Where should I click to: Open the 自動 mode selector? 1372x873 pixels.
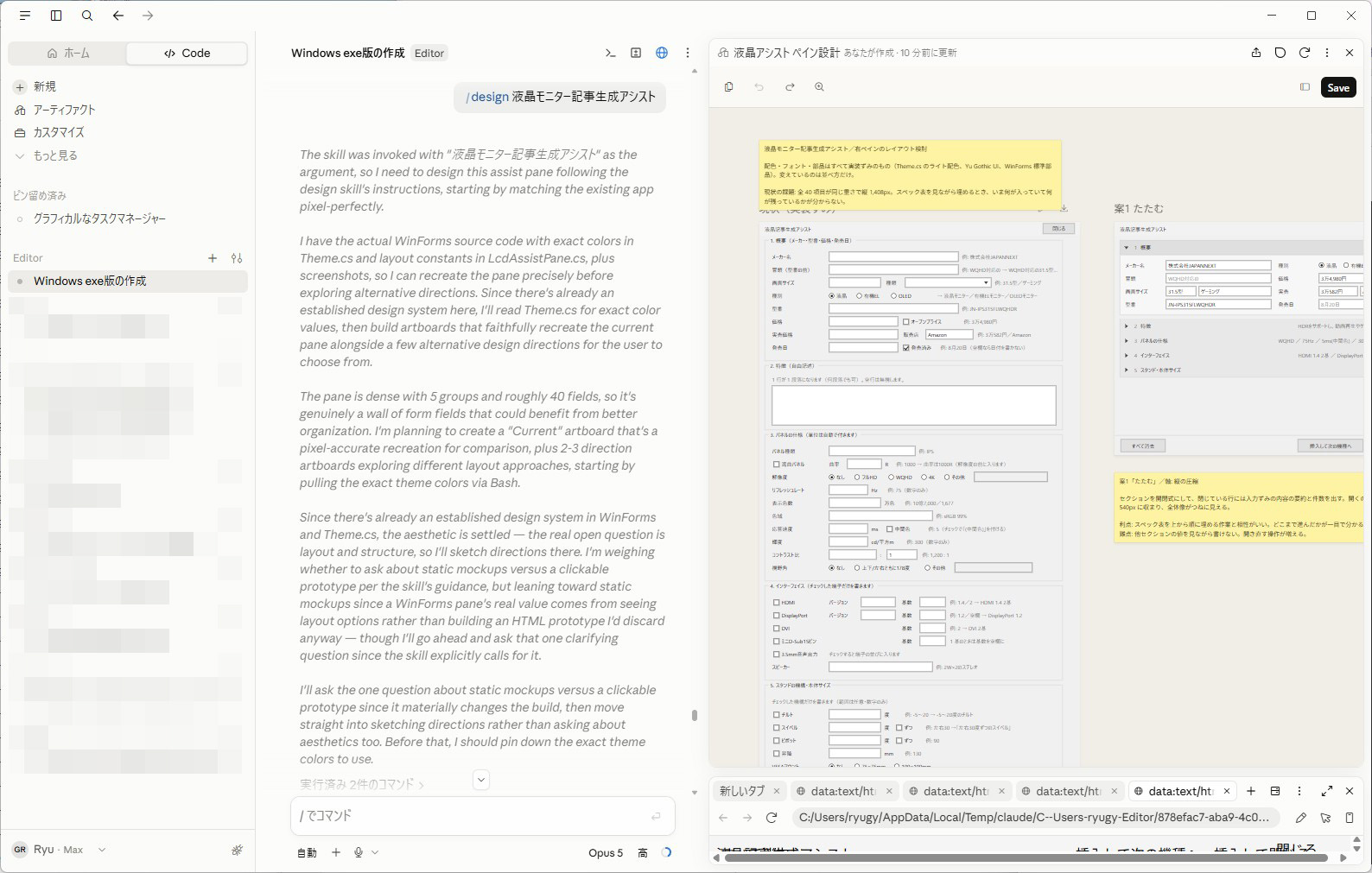tap(307, 852)
